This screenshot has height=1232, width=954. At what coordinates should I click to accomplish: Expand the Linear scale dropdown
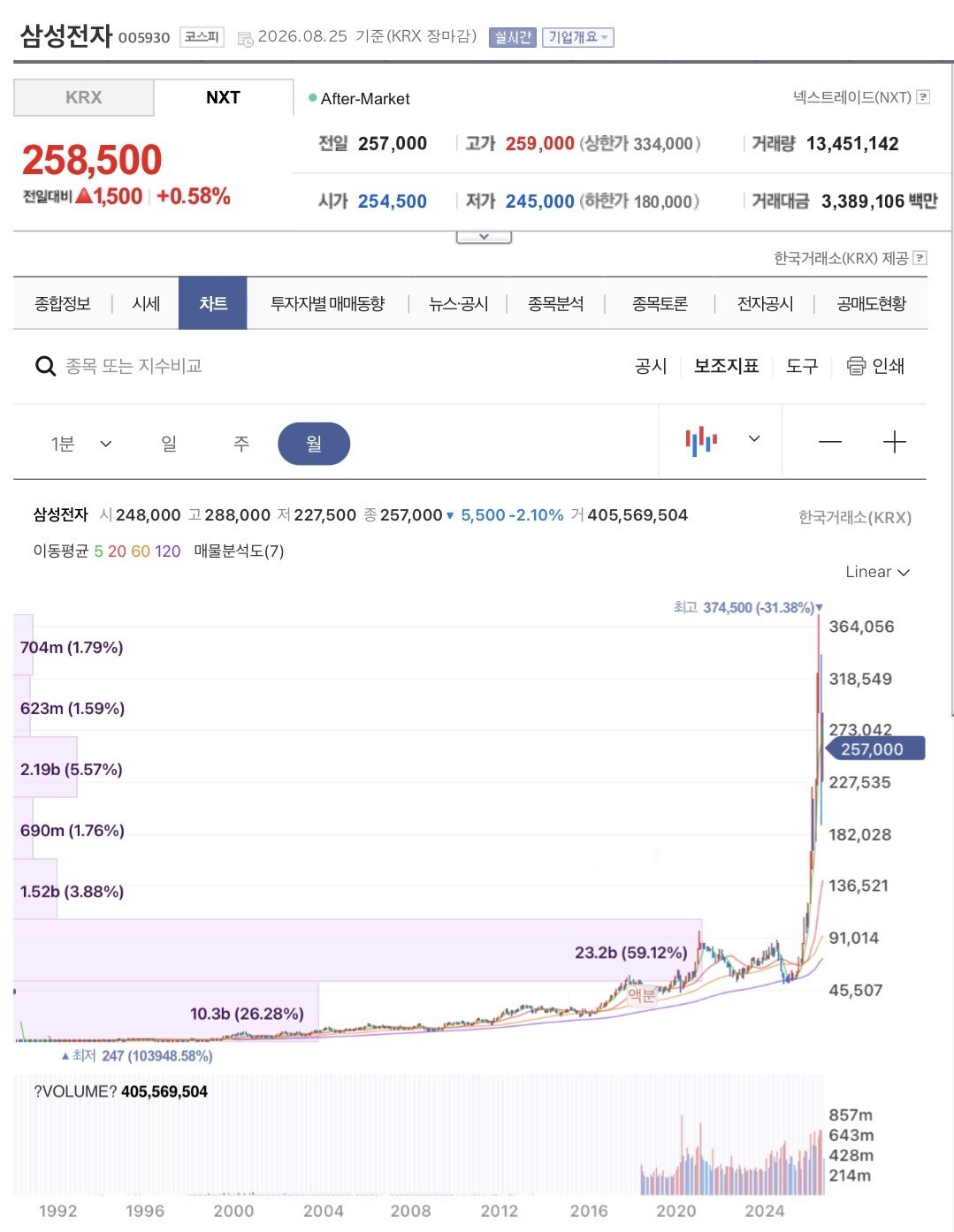pyautogui.click(x=877, y=572)
